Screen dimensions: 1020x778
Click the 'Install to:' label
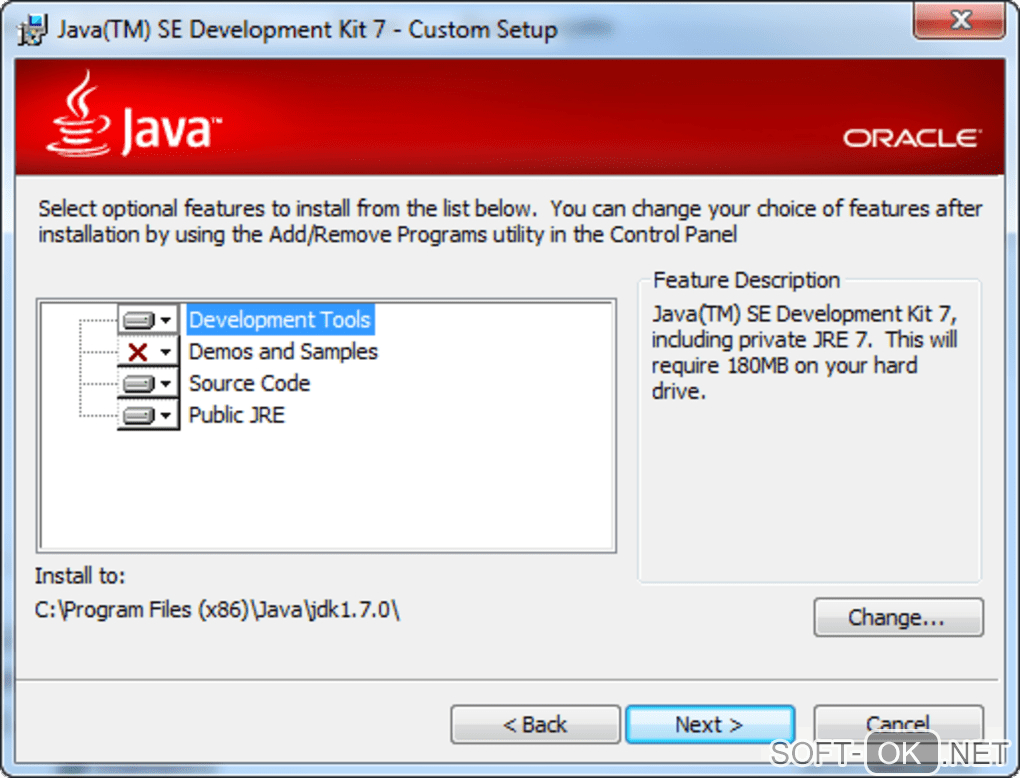pos(80,576)
